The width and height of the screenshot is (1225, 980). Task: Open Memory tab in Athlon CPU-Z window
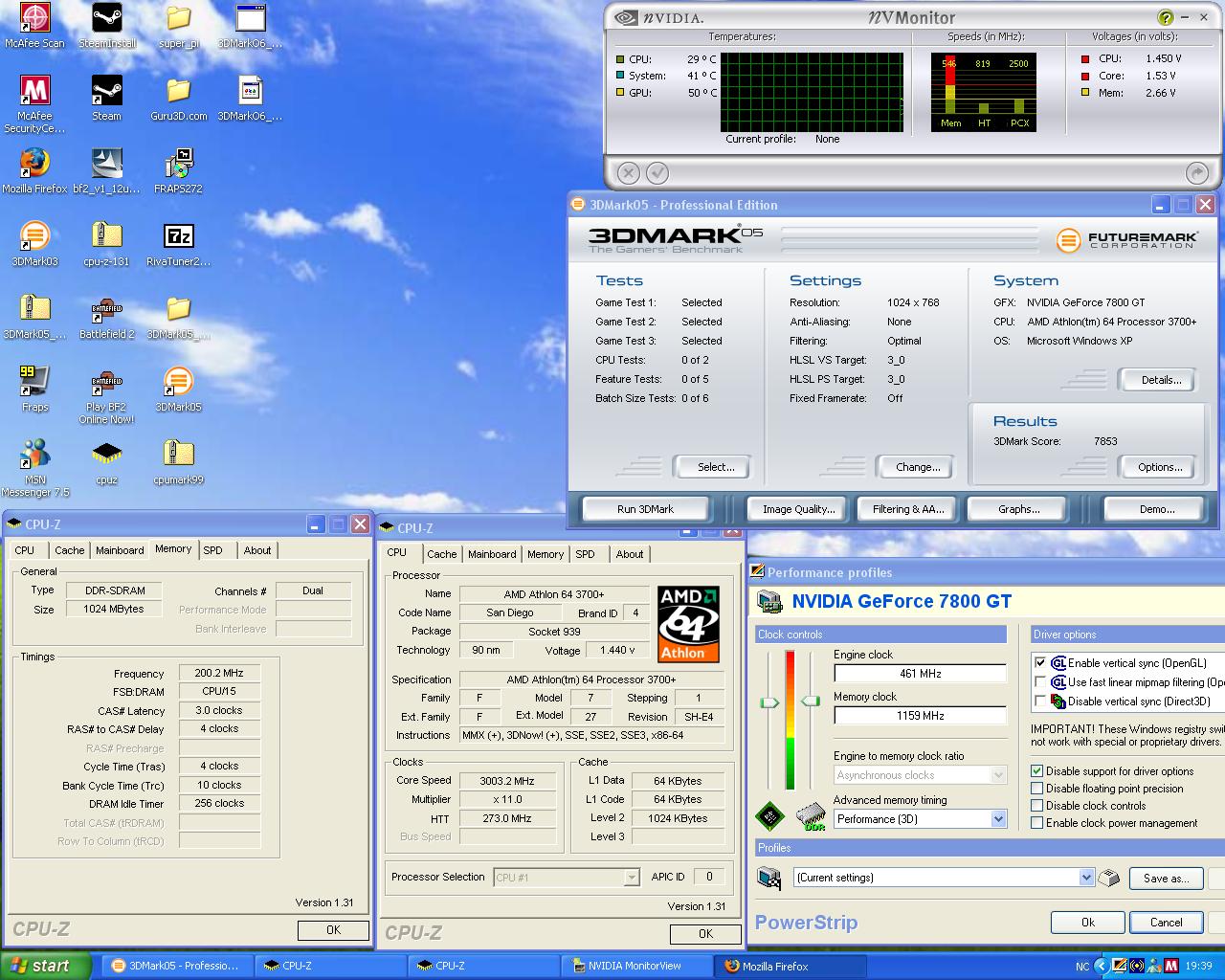546,554
